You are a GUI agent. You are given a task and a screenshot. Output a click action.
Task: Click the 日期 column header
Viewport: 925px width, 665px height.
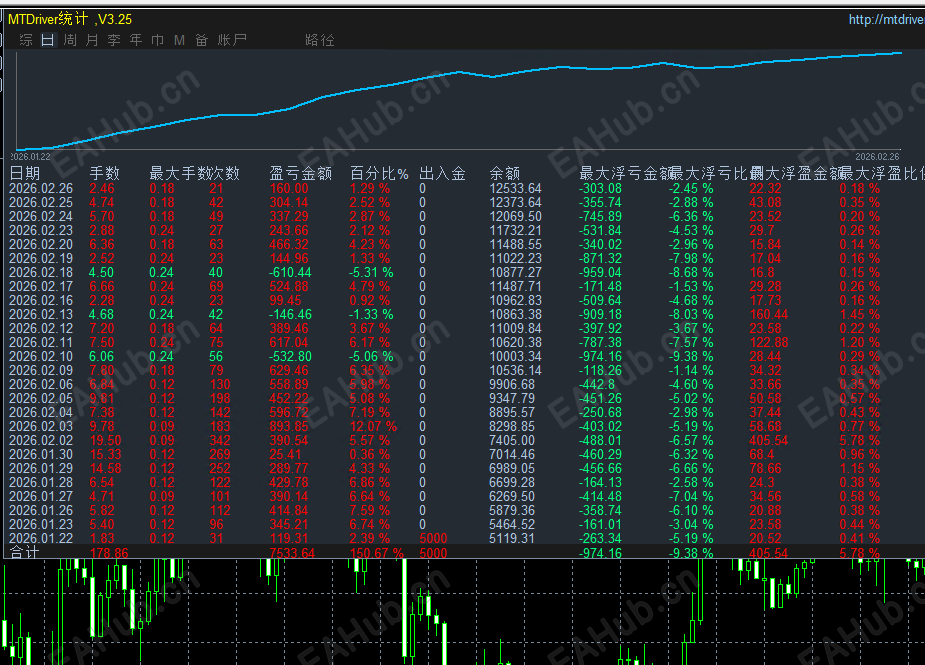tap(25, 173)
